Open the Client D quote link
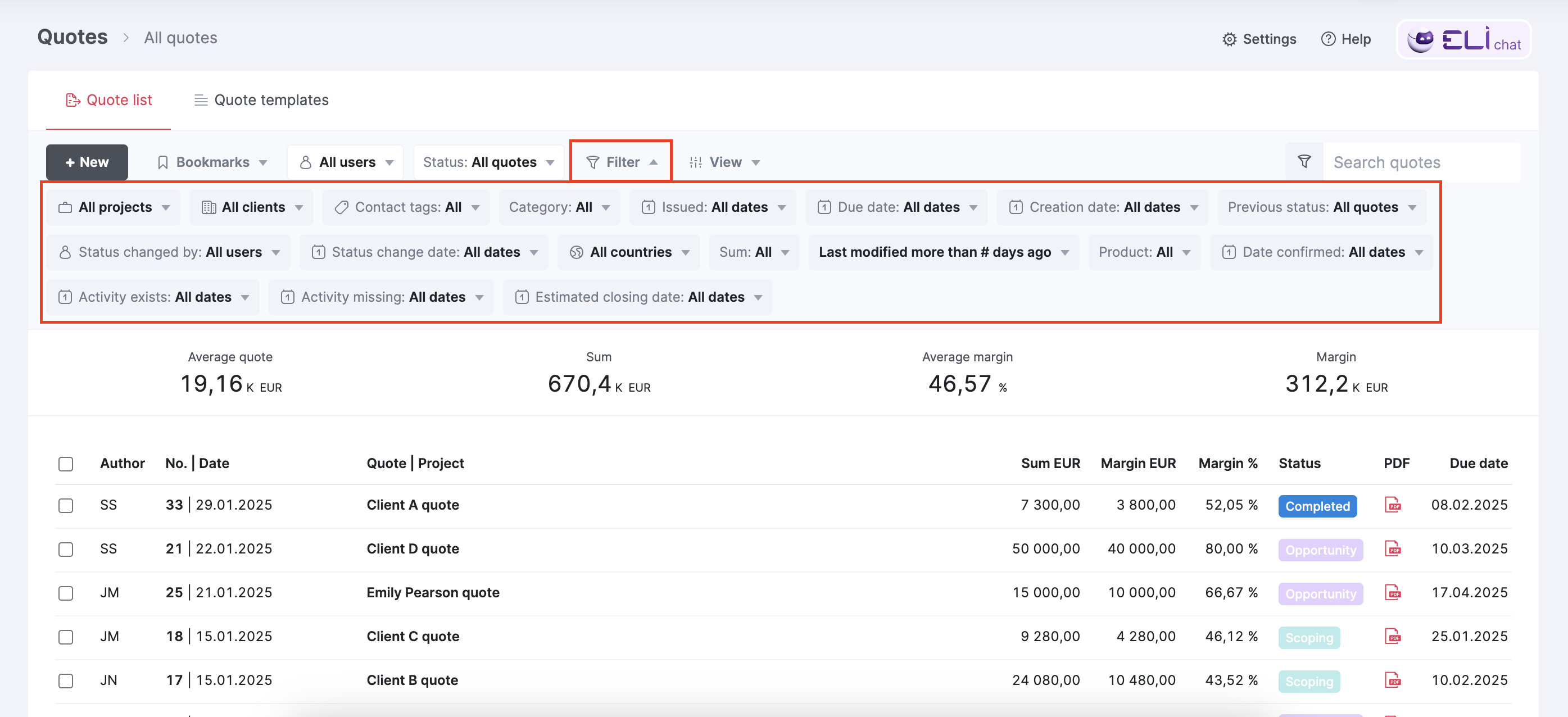The image size is (1568, 717). click(413, 549)
